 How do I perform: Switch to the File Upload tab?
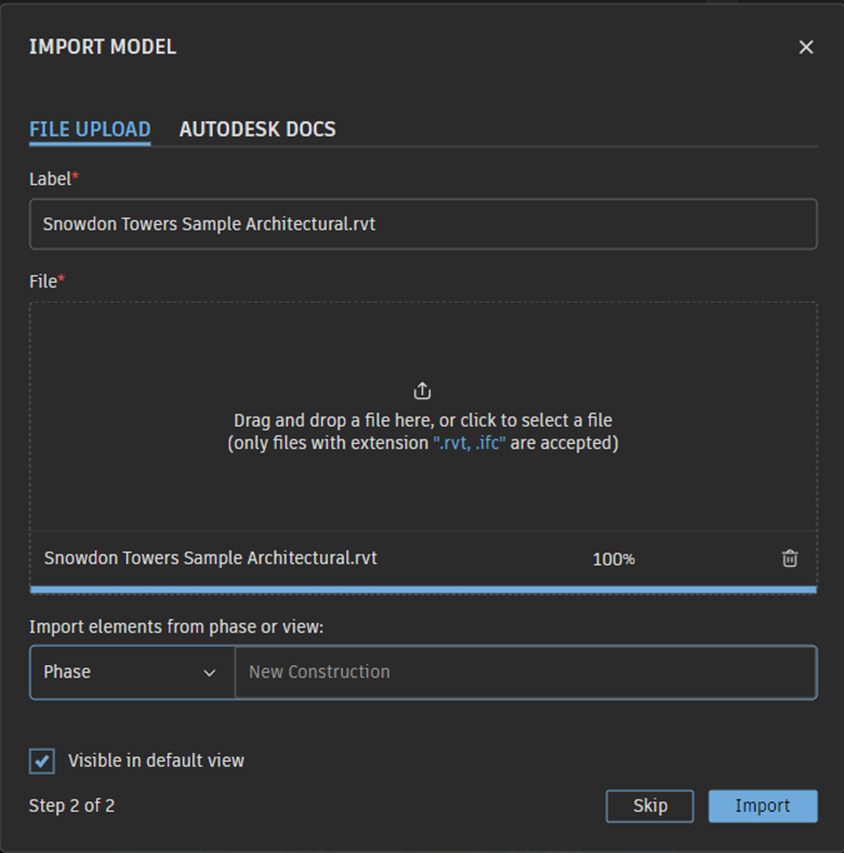point(90,129)
